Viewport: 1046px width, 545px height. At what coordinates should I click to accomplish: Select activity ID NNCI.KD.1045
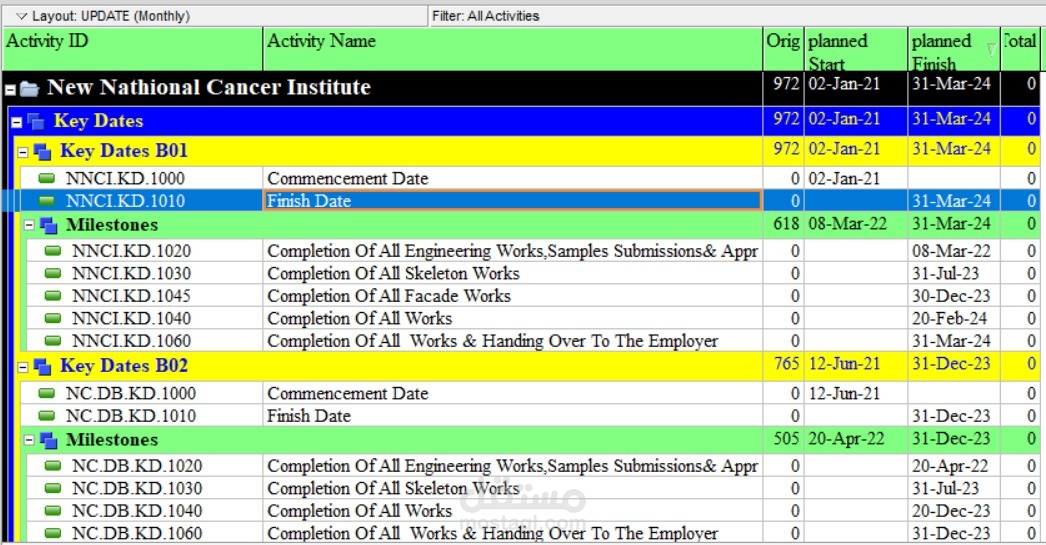point(131,297)
